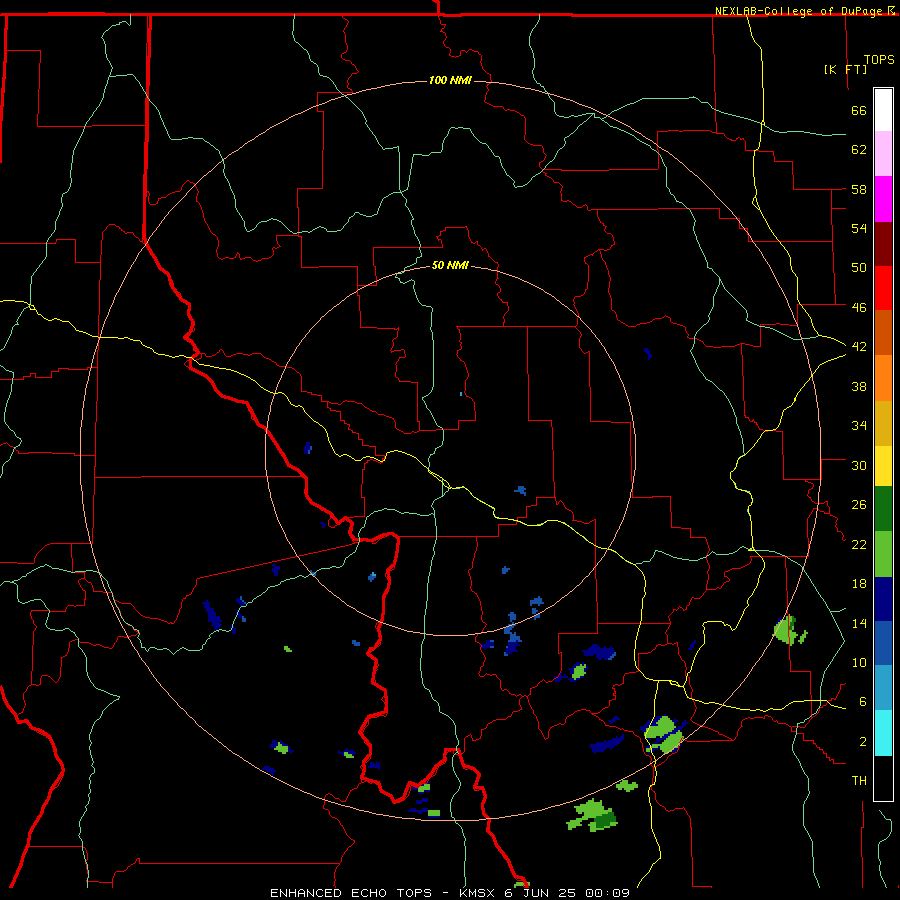This screenshot has height=900, width=900.
Task: Select the dark red maroon legend swatch
Action: point(883,244)
